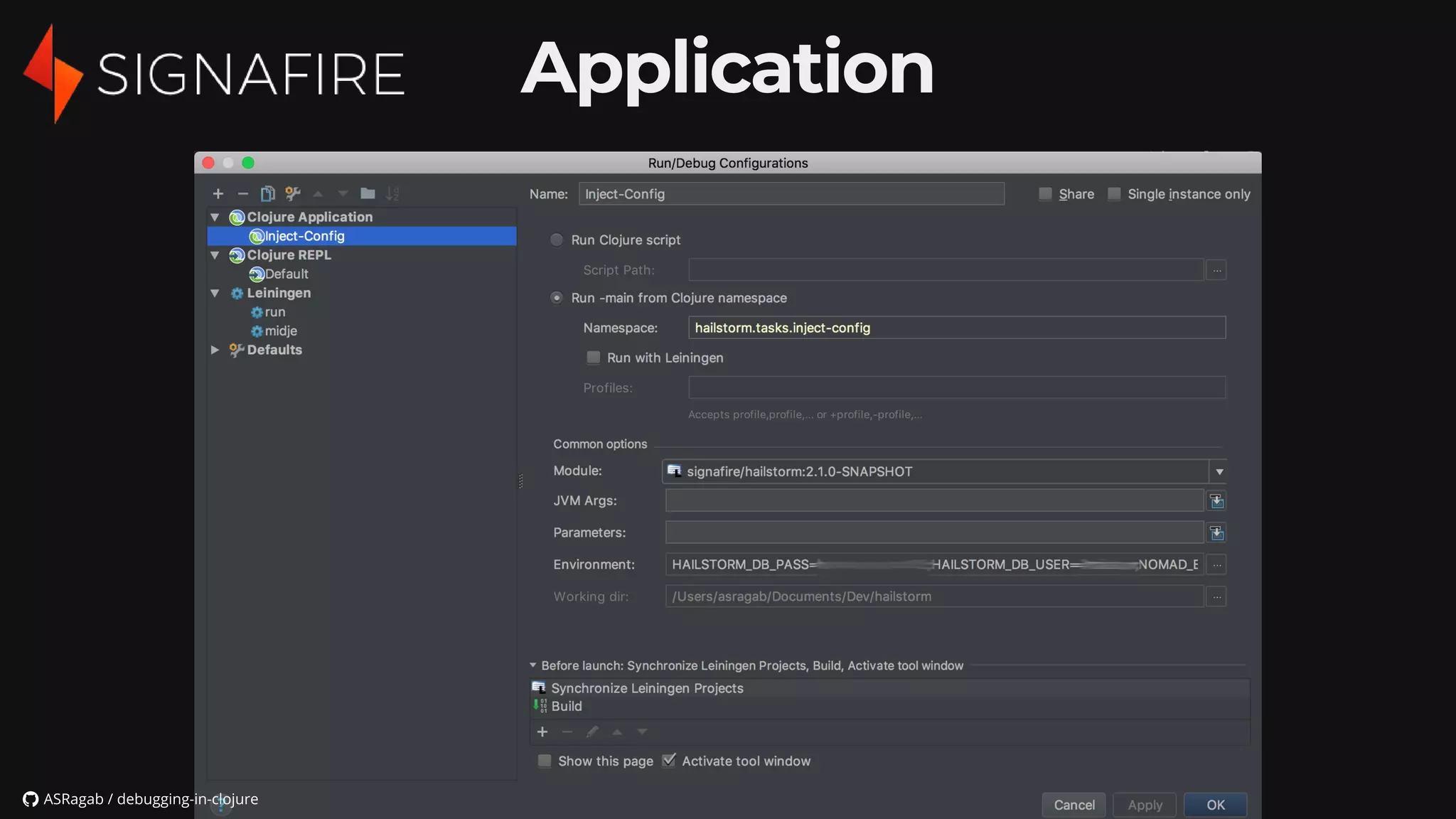Select the Inject-Config configuration

(362, 236)
